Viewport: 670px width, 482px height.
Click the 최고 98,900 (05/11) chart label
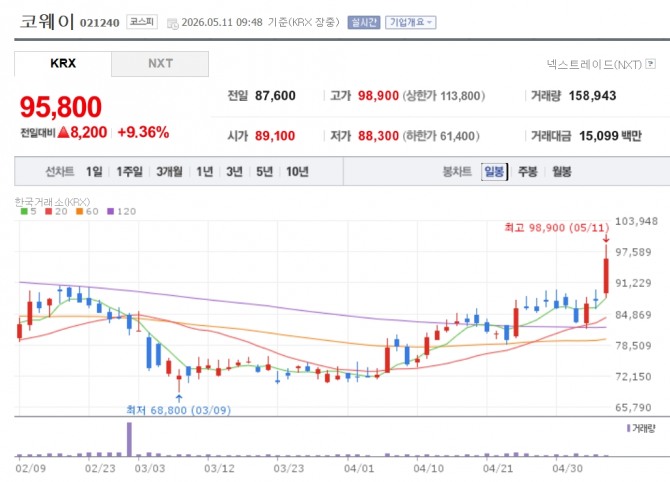coord(556,228)
